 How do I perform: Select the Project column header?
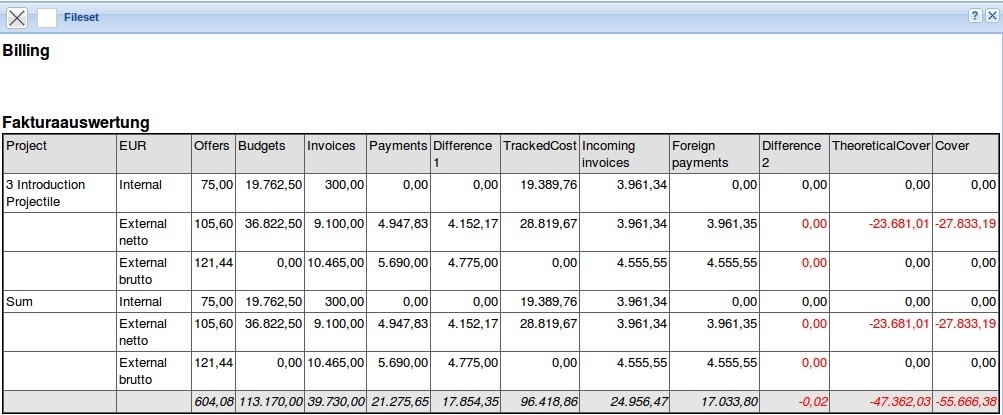coord(27,146)
